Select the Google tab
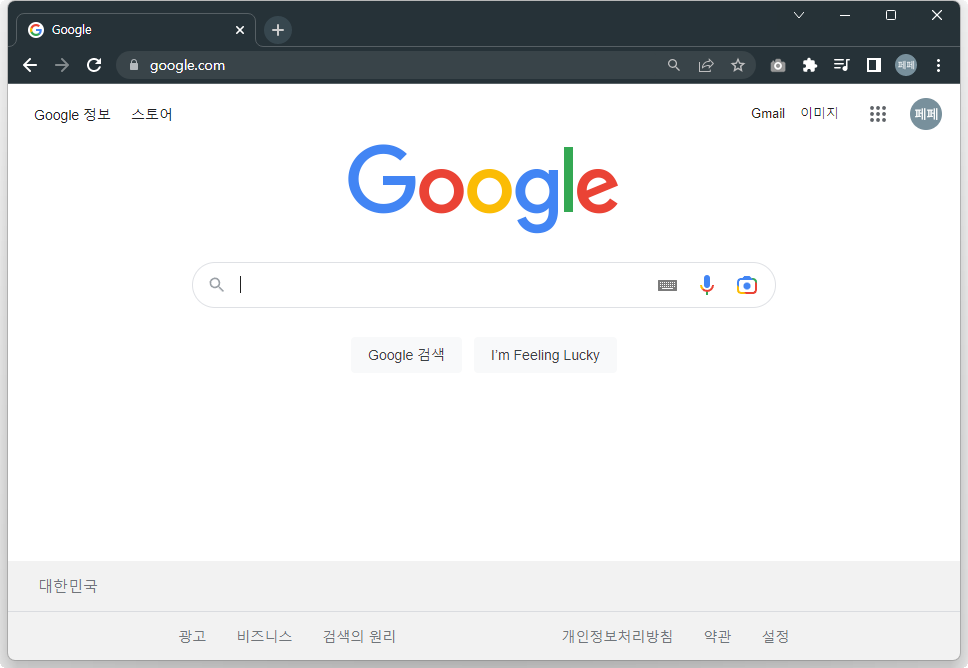The height and width of the screenshot is (668, 968). coord(135,30)
